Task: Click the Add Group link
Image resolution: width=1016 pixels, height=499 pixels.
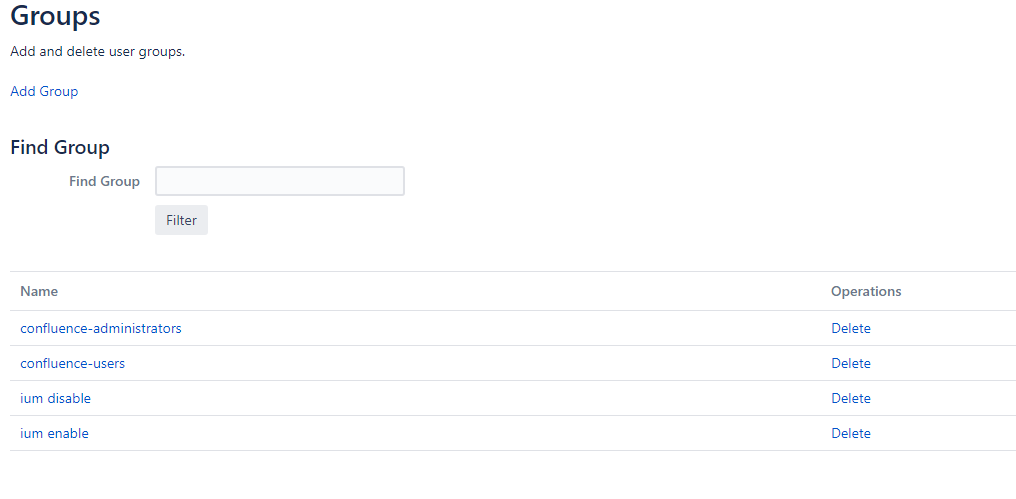Action: click(44, 91)
